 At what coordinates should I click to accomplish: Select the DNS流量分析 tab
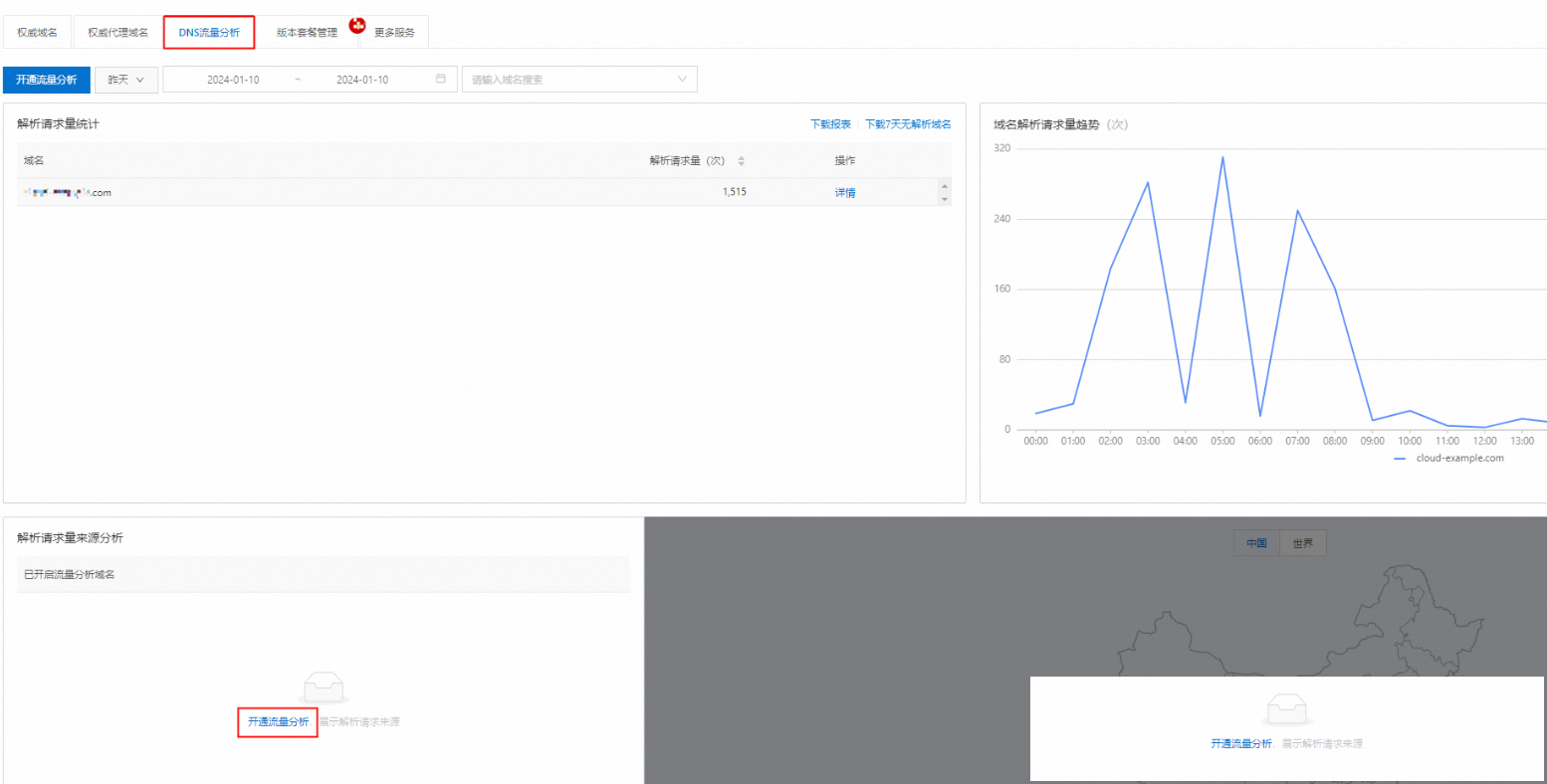(209, 32)
